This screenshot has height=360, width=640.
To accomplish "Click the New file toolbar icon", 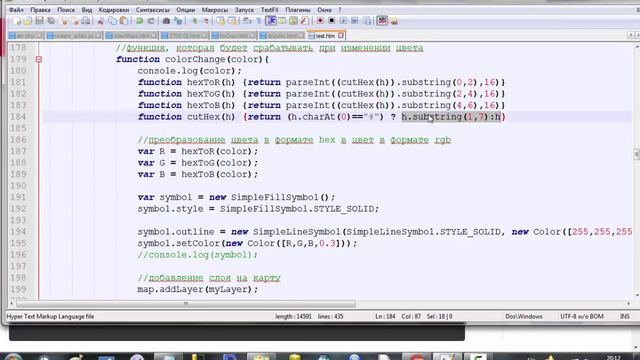I will 16,21.
